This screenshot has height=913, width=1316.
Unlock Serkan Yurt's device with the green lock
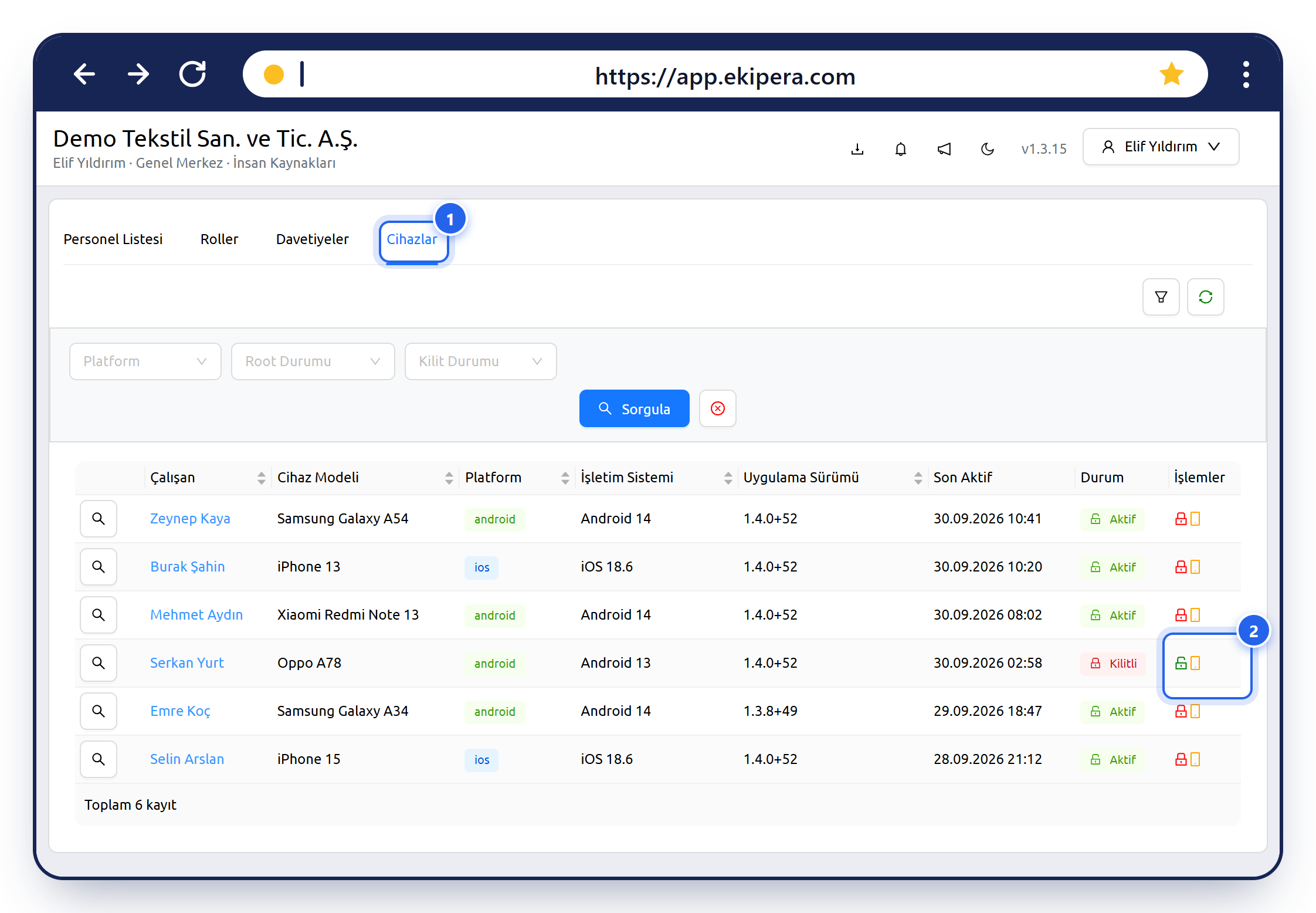tap(1181, 663)
